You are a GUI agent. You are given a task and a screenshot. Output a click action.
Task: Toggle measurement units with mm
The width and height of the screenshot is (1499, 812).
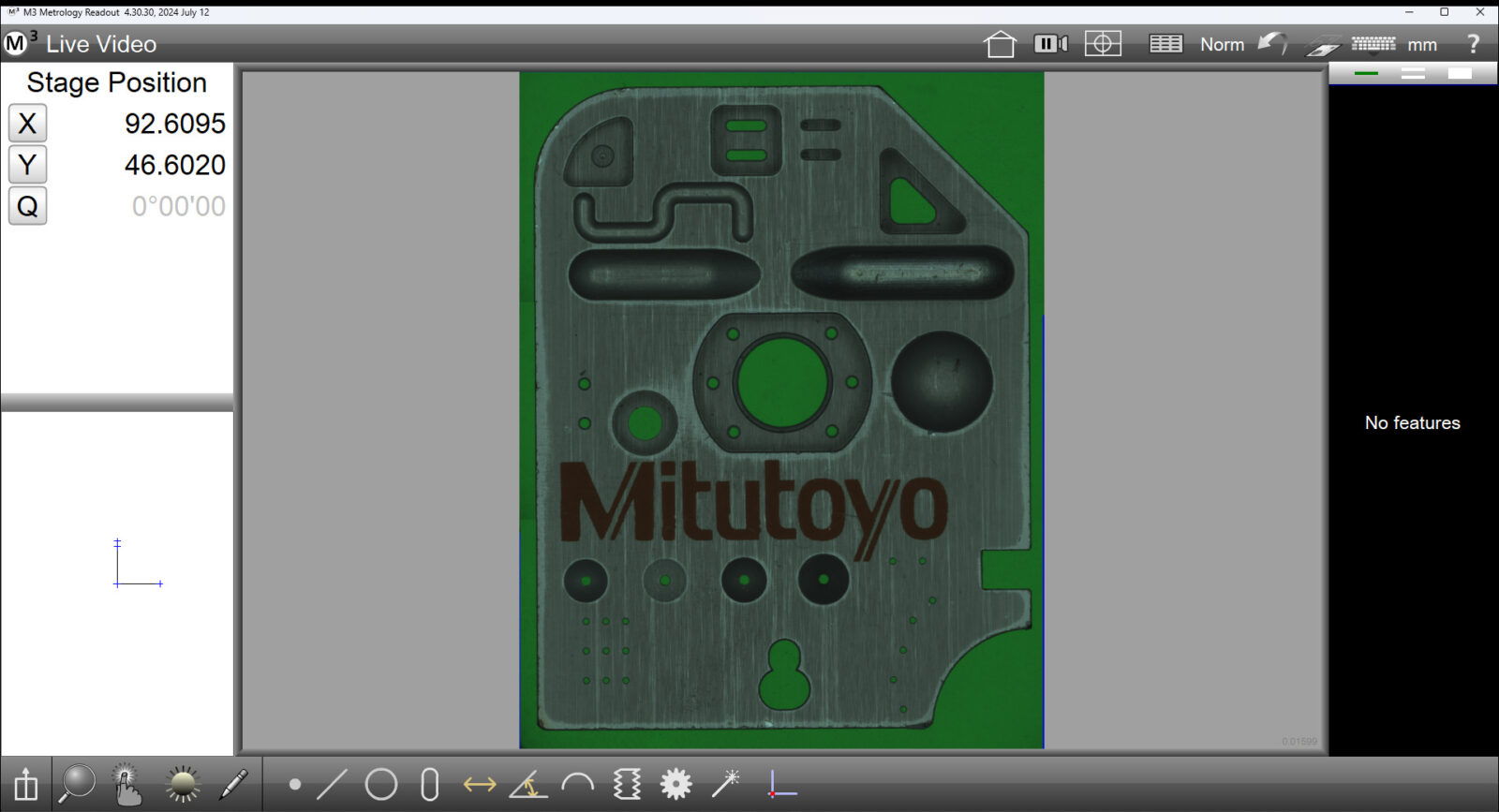click(x=1422, y=45)
